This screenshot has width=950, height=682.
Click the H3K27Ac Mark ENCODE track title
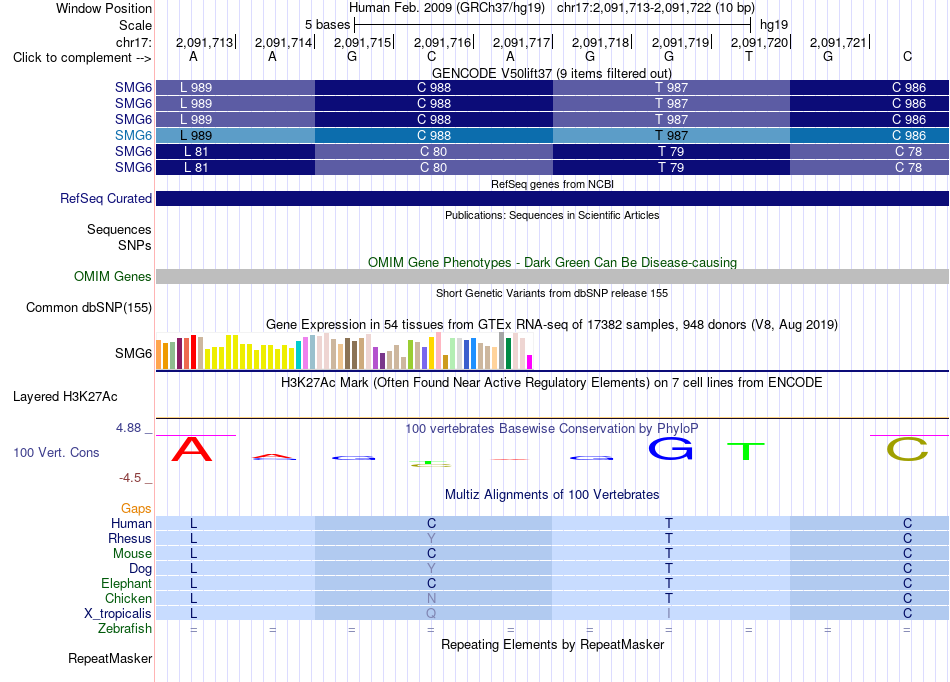pos(551,383)
